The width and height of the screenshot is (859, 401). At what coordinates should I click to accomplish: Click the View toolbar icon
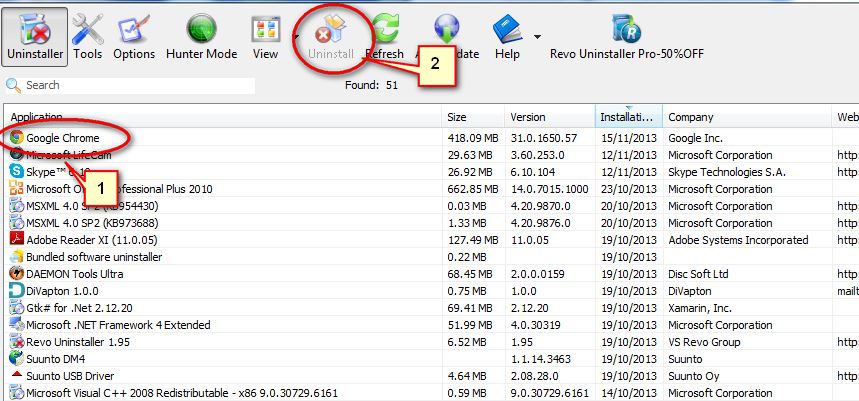(265, 36)
